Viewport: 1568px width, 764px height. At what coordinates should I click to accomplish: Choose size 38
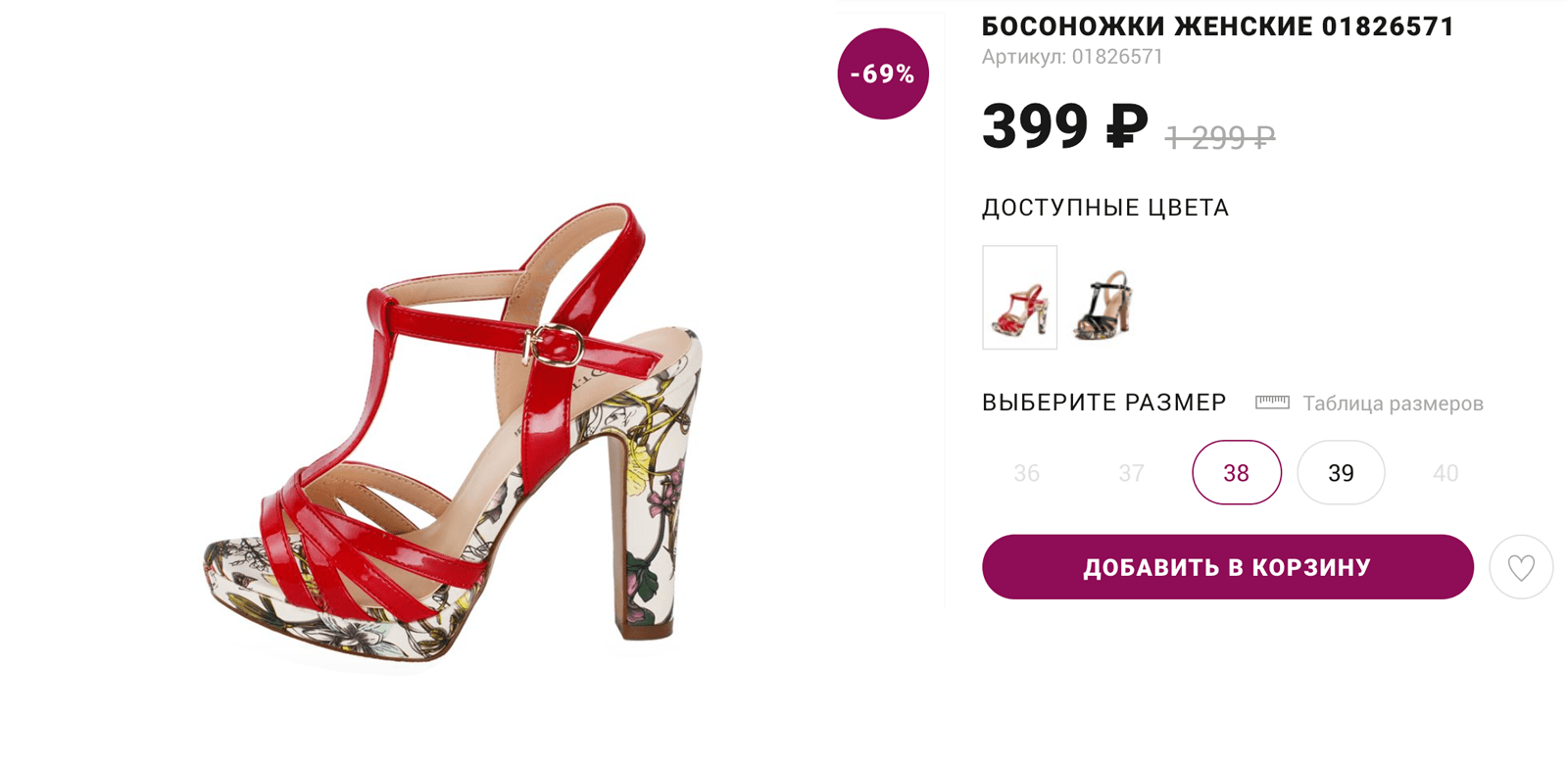[1237, 473]
